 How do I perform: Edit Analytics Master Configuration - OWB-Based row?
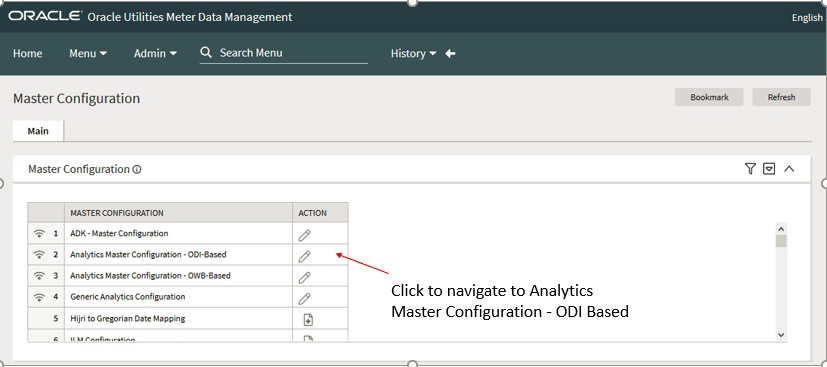tap(304, 277)
